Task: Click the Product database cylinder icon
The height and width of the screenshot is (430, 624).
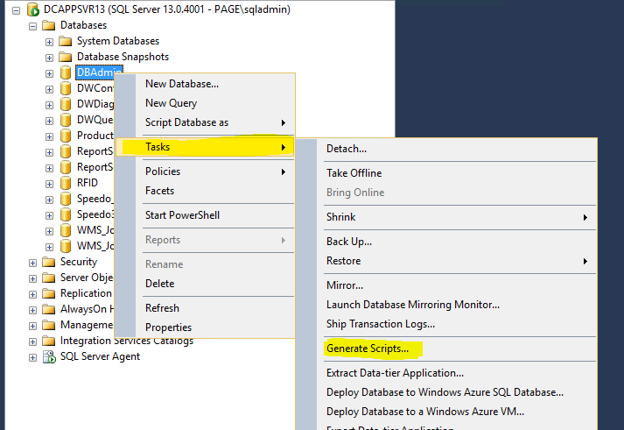Action: pyautogui.click(x=65, y=136)
